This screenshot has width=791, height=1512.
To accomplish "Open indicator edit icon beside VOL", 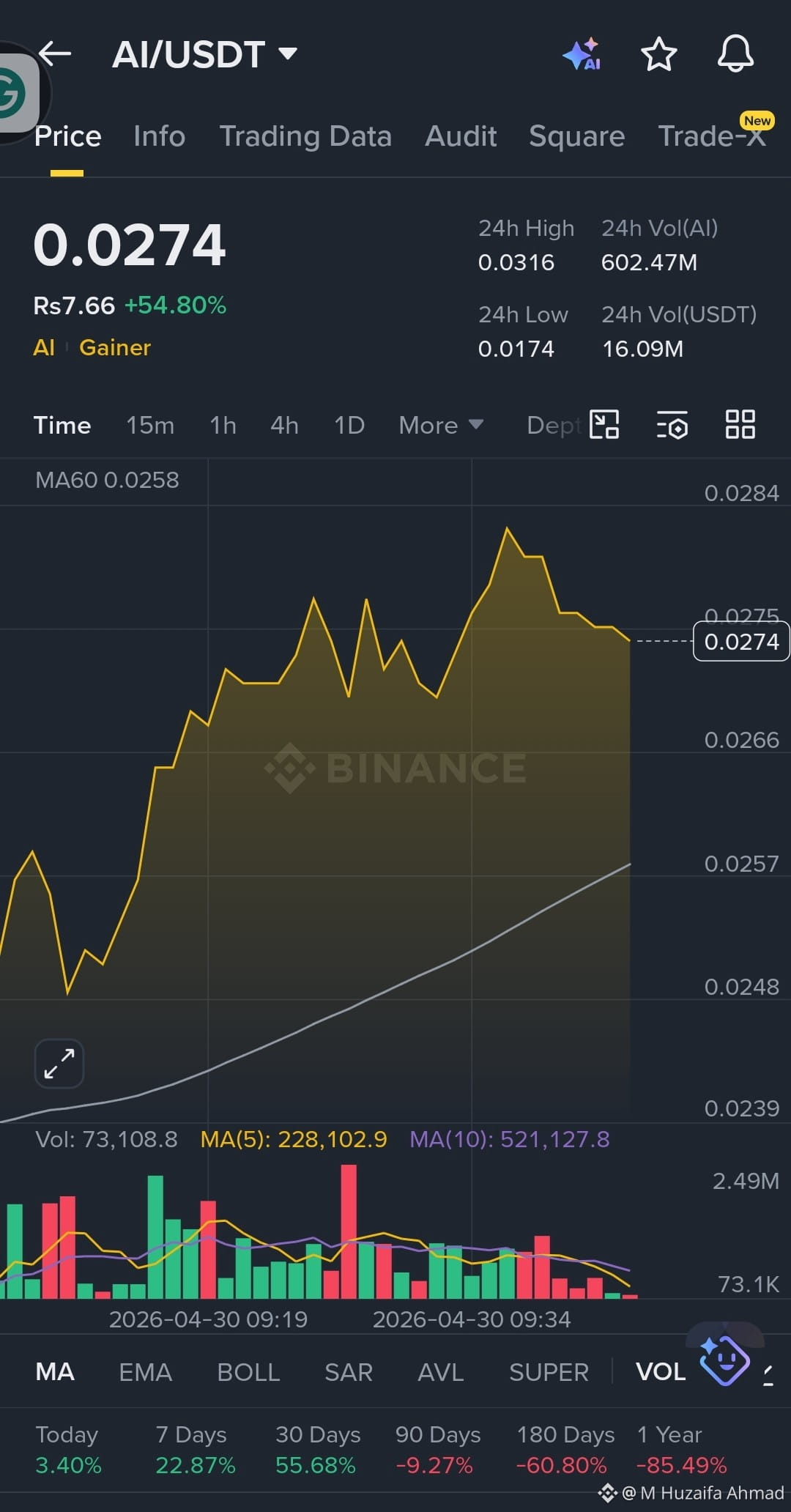I will (768, 1375).
